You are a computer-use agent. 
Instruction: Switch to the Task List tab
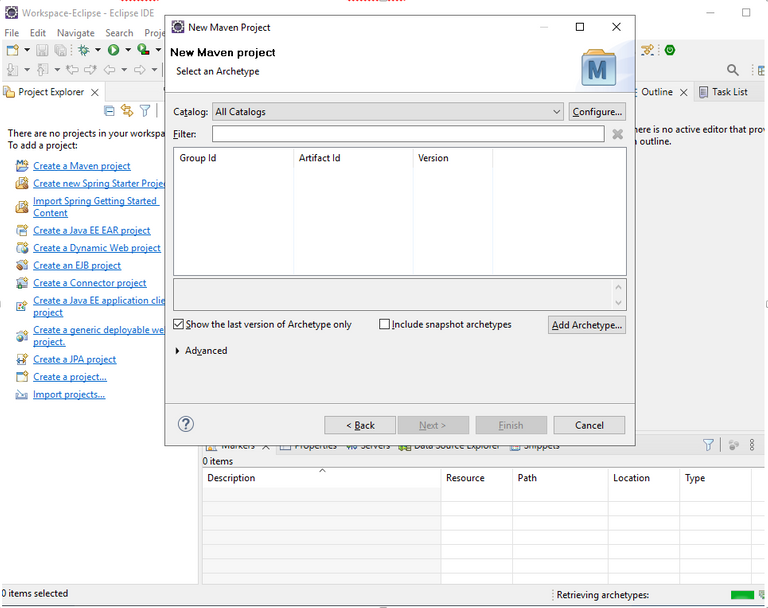[723, 92]
